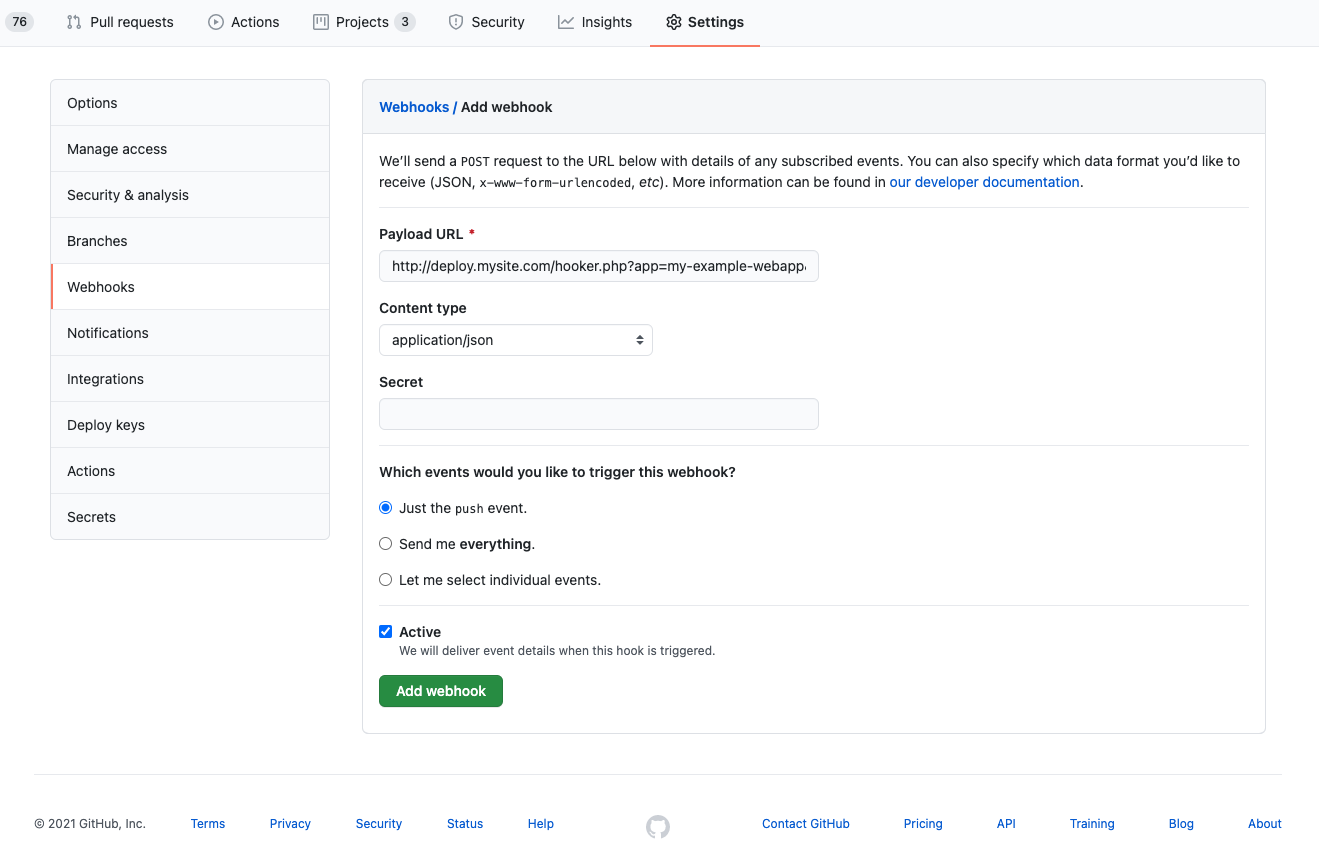Click the Settings gear icon
The height and width of the screenshot is (852, 1319).
tap(675, 21)
